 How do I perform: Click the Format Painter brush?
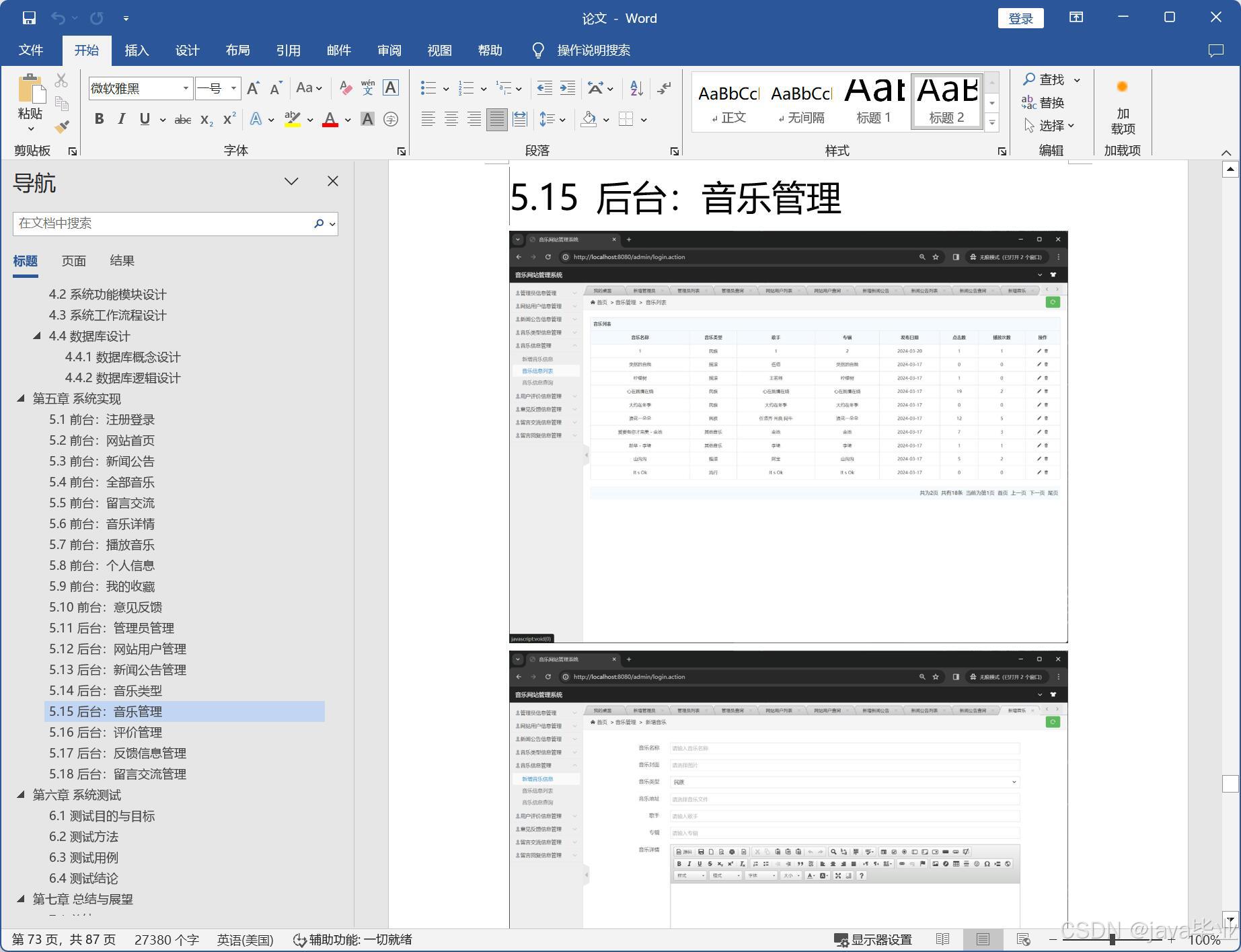(61, 126)
